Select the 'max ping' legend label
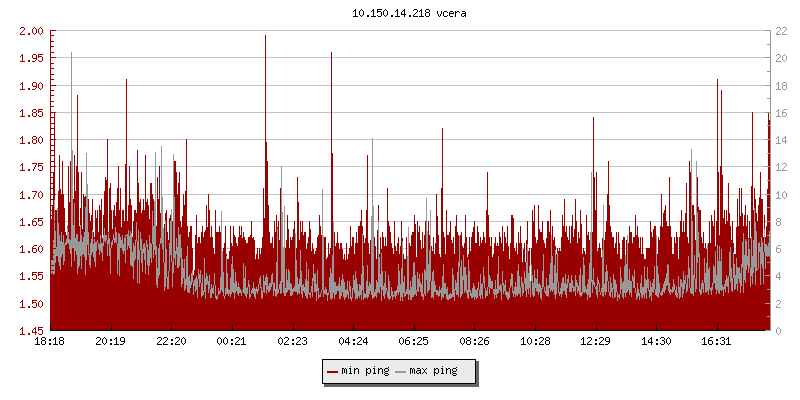This screenshot has width=800, height=400. 433,371
